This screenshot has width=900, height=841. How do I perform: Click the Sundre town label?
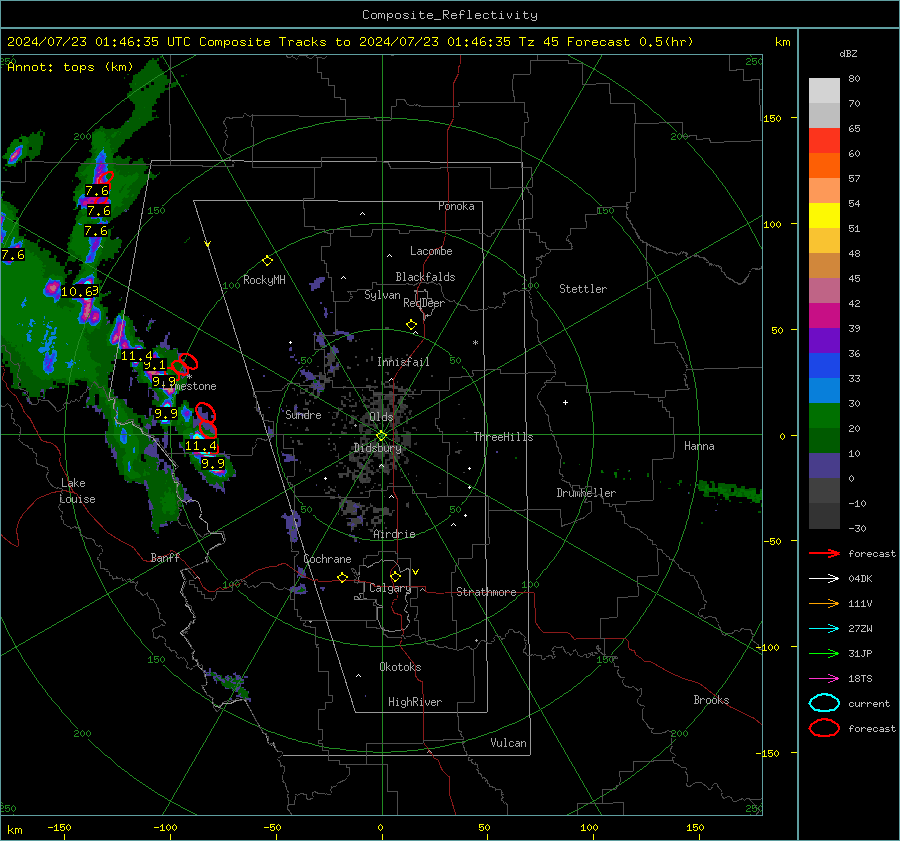[303, 414]
